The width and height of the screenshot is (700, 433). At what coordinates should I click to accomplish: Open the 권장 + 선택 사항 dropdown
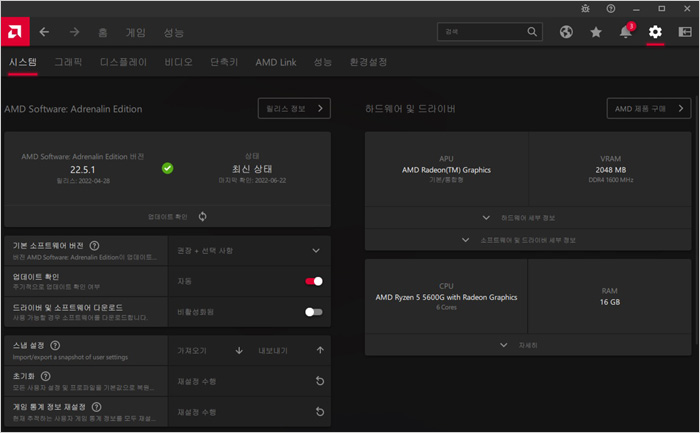coord(249,251)
